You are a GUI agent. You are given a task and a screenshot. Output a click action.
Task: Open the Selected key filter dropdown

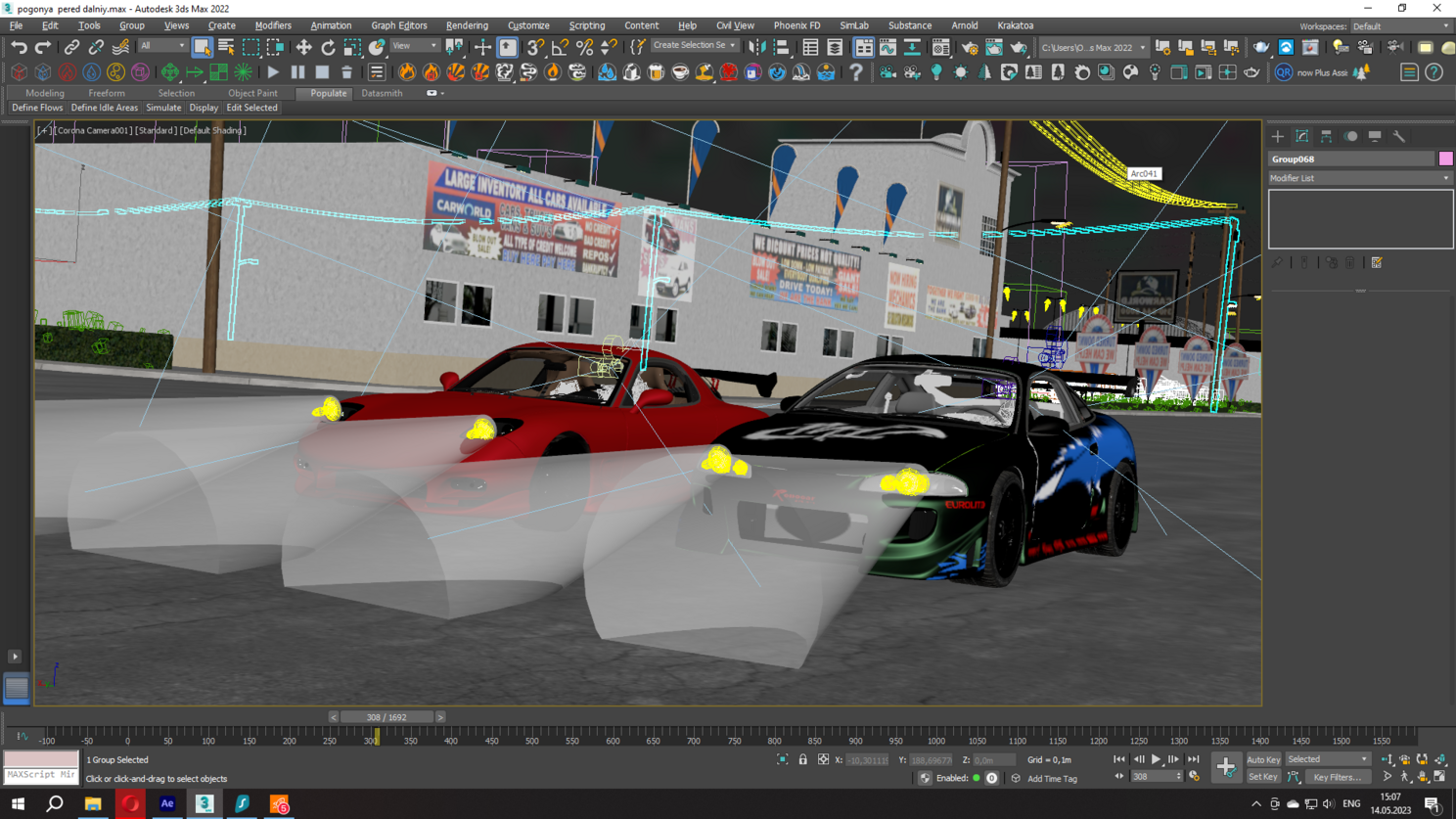tap(1328, 759)
